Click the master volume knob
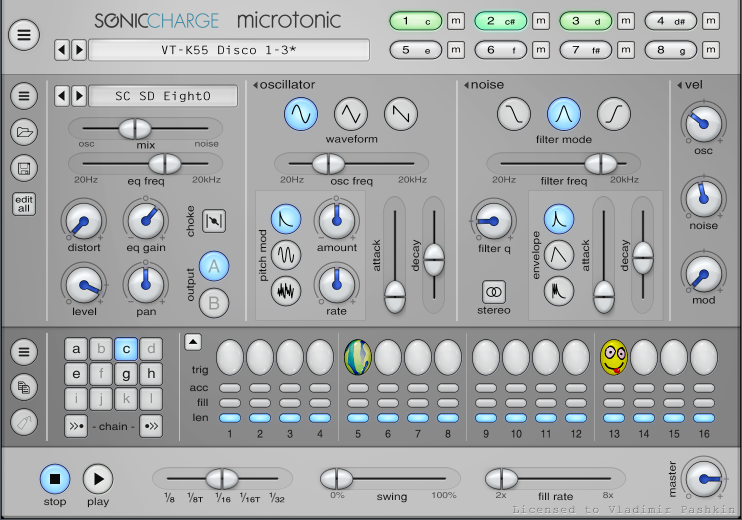This screenshot has height=520, width=742. coord(704,479)
